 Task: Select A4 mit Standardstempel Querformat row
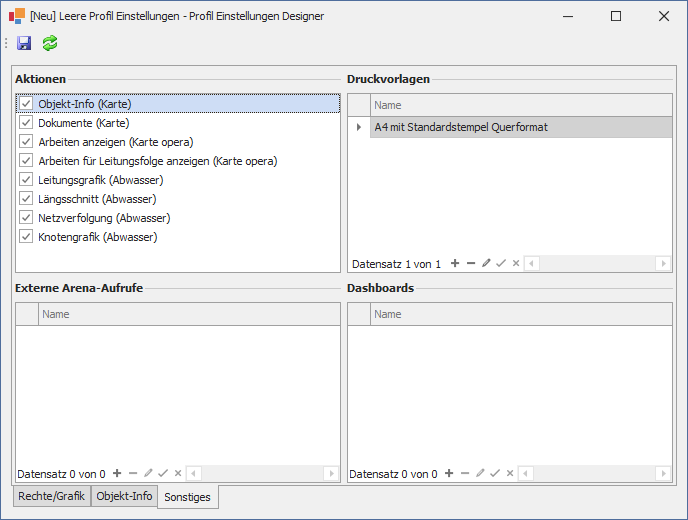520,127
